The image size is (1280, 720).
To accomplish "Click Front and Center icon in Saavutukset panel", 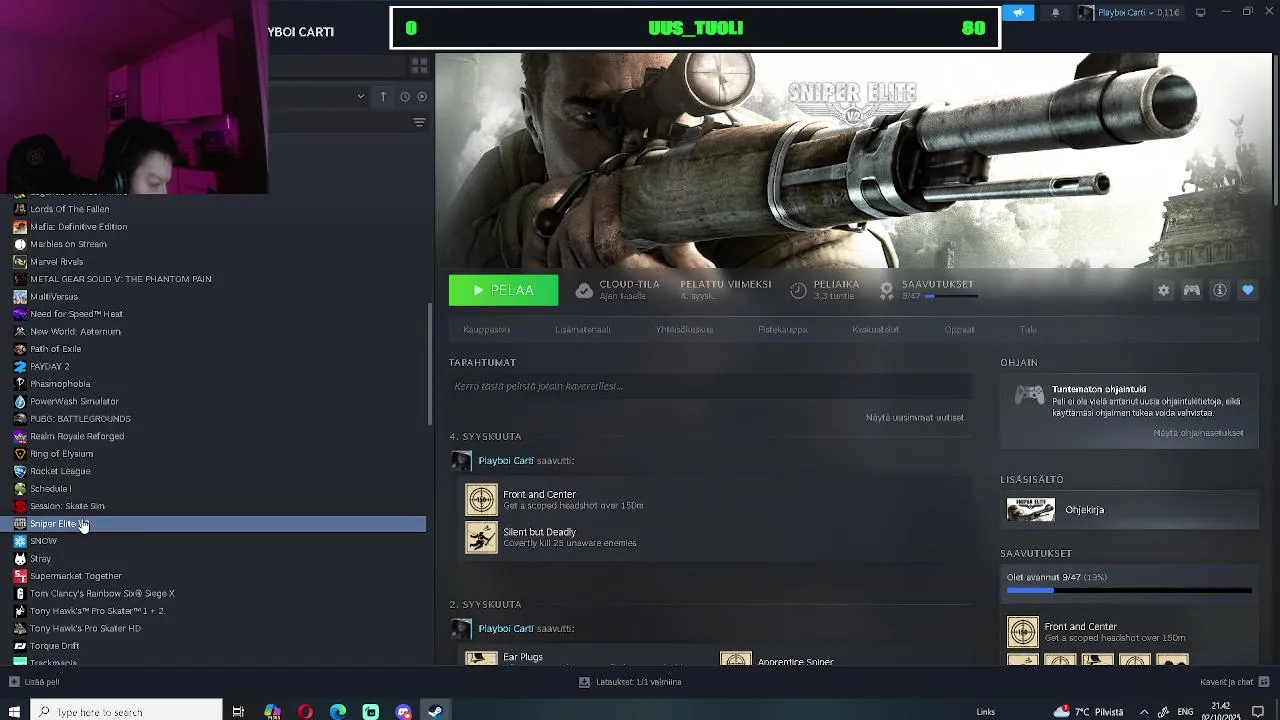I will point(1023,632).
